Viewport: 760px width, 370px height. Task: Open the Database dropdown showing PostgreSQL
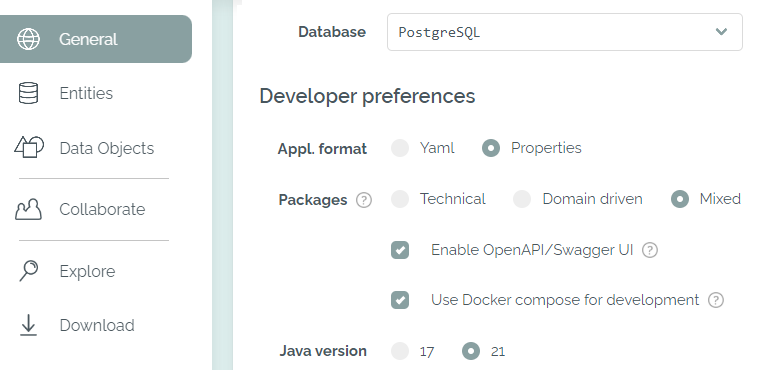pos(565,32)
